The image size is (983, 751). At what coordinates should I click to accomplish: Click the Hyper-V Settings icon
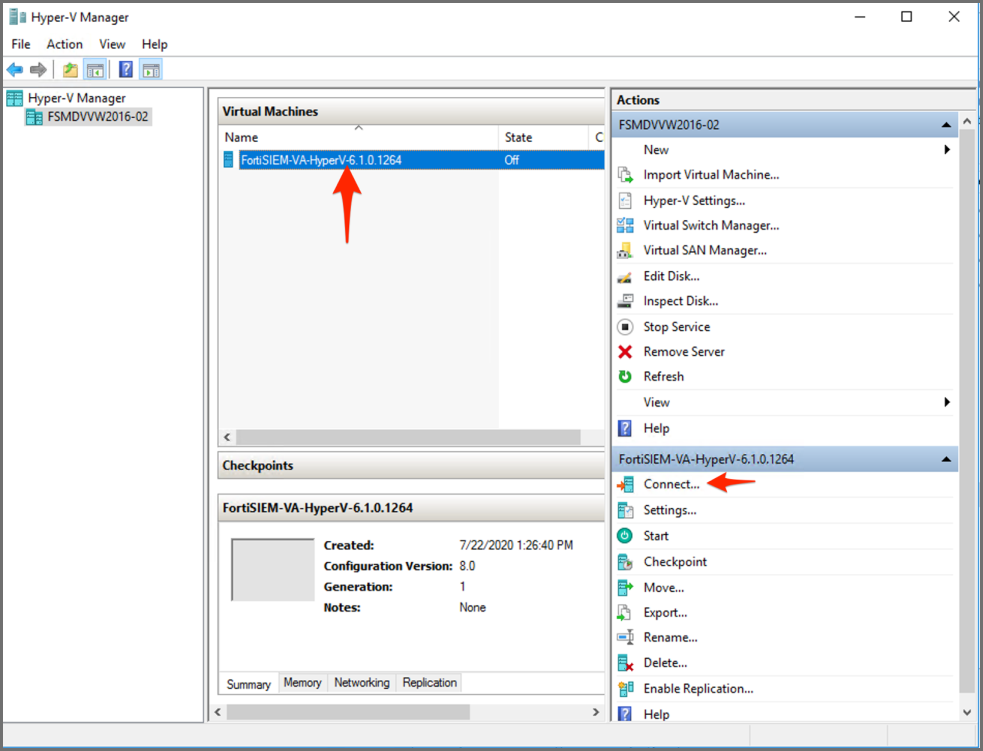pos(625,201)
